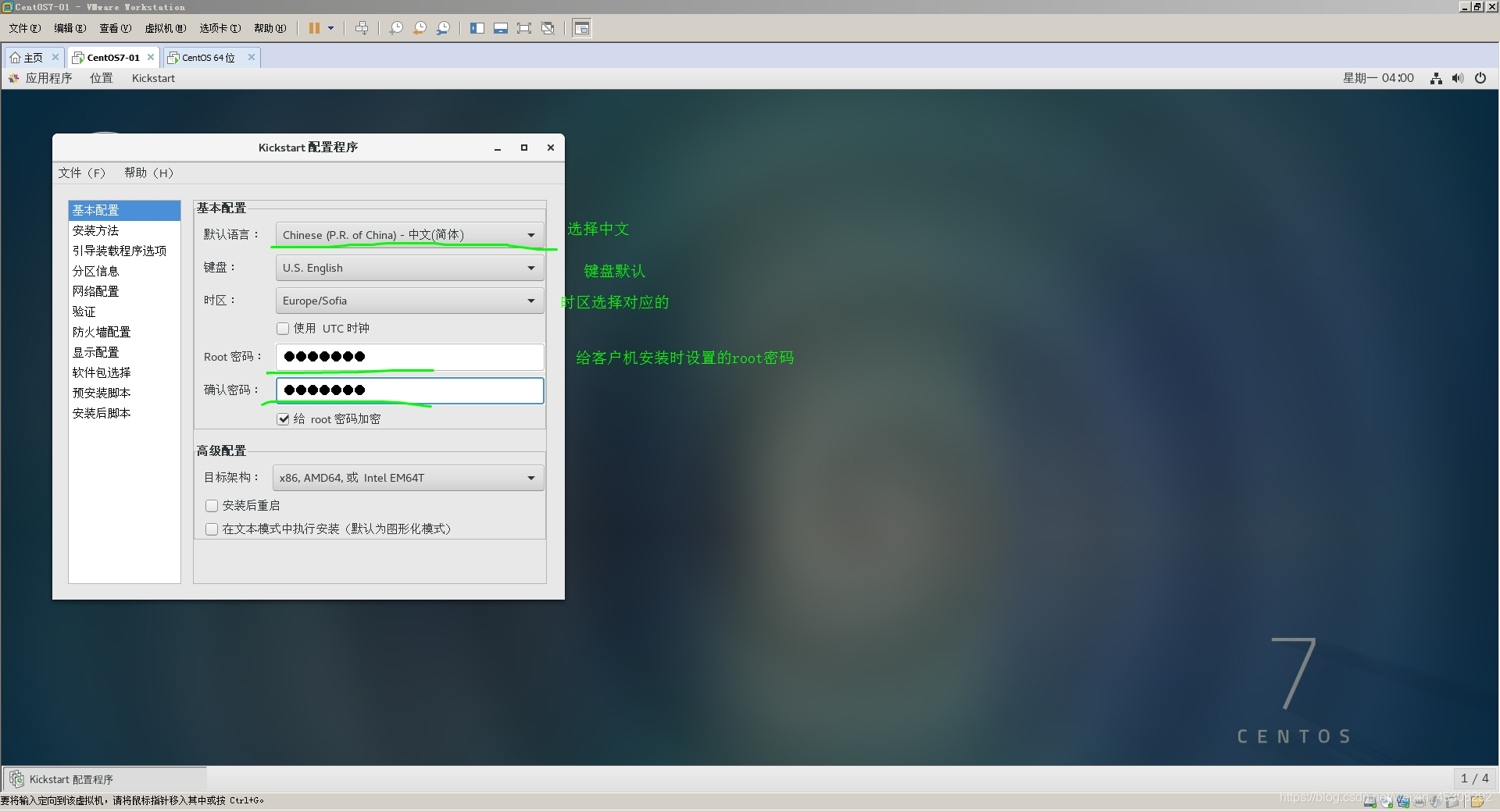The height and width of the screenshot is (812, 1500).
Task: Open the CentOS network status icon
Action: tap(1436, 78)
